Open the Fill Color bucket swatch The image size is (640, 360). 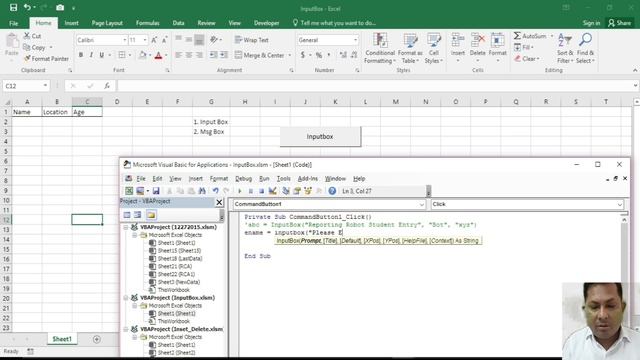point(142,55)
